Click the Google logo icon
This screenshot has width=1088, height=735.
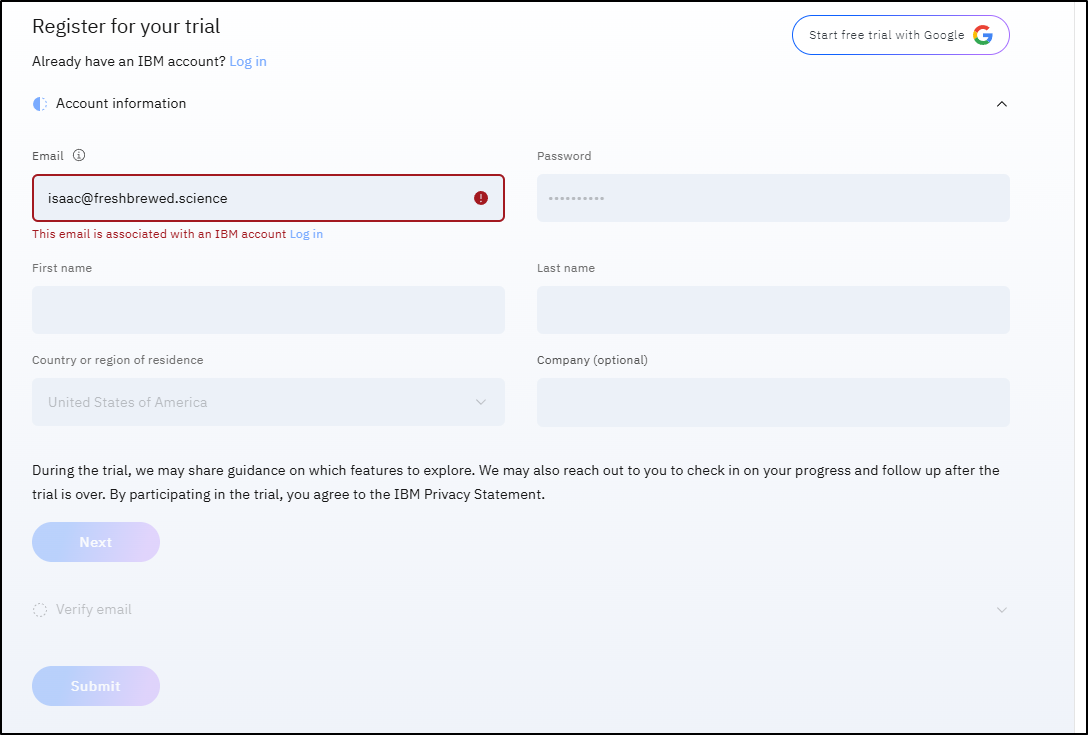click(x=983, y=35)
